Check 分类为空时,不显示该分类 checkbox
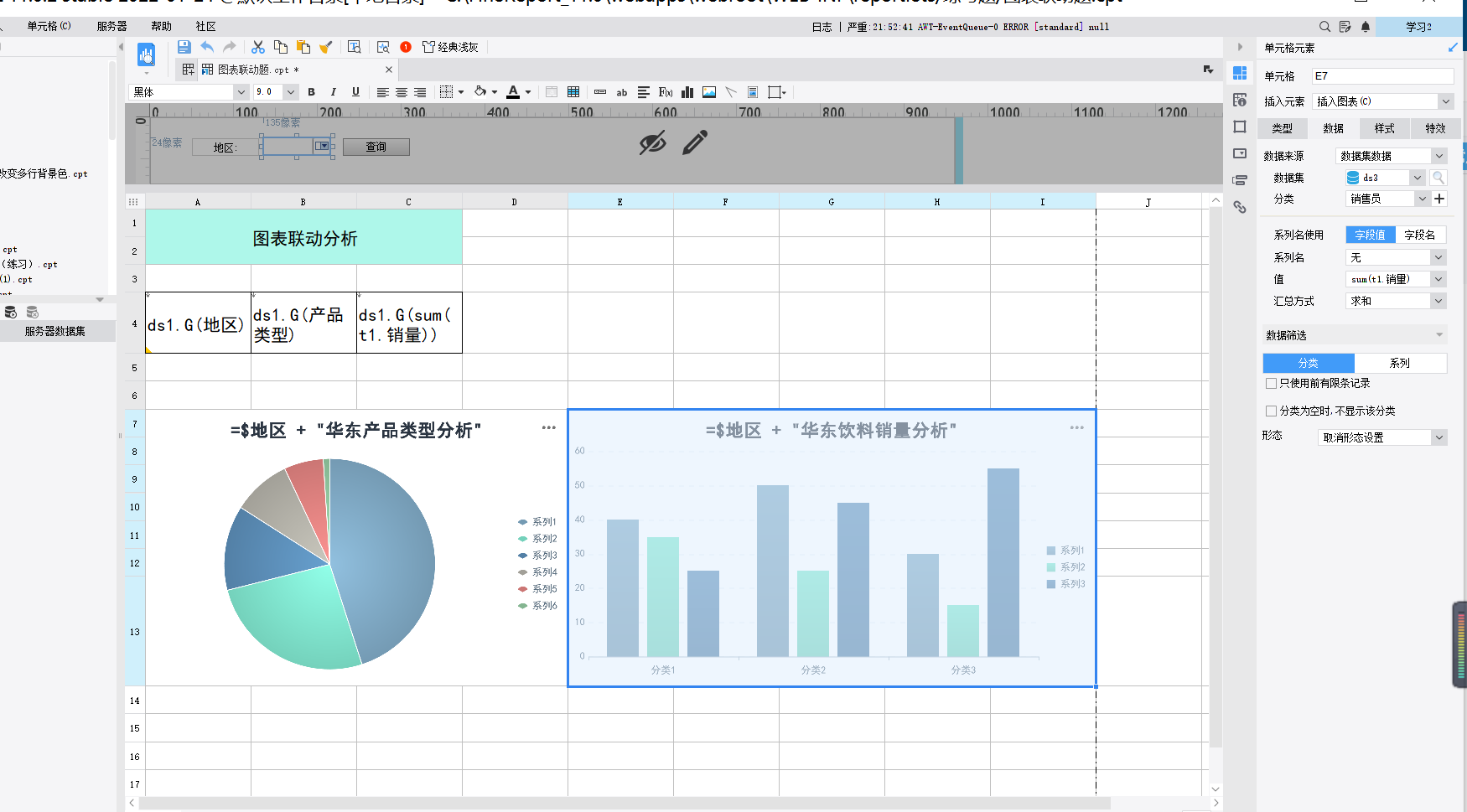This screenshot has width=1467, height=812. pyautogui.click(x=1271, y=411)
